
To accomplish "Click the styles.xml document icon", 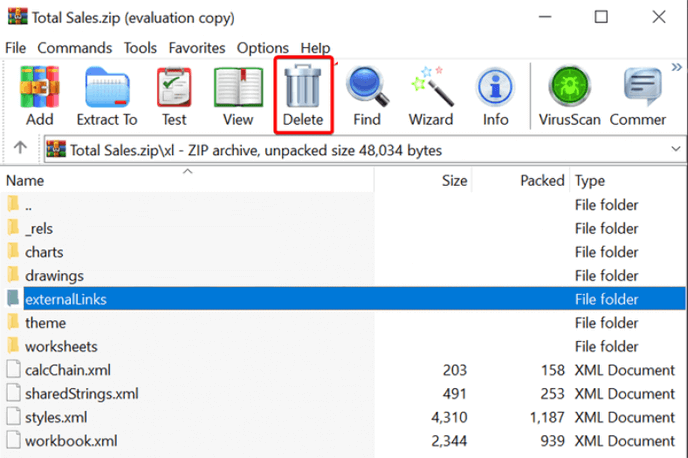I will 13,416.
